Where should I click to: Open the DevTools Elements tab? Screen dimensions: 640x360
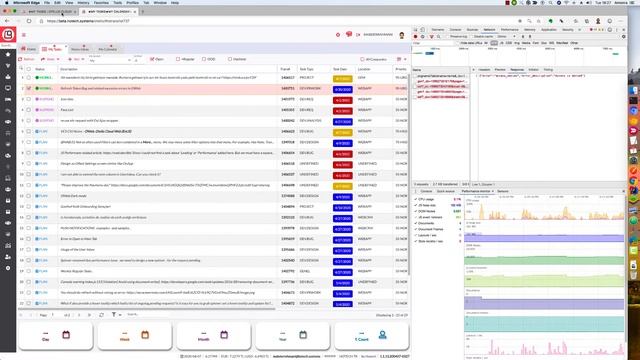(x=438, y=30)
